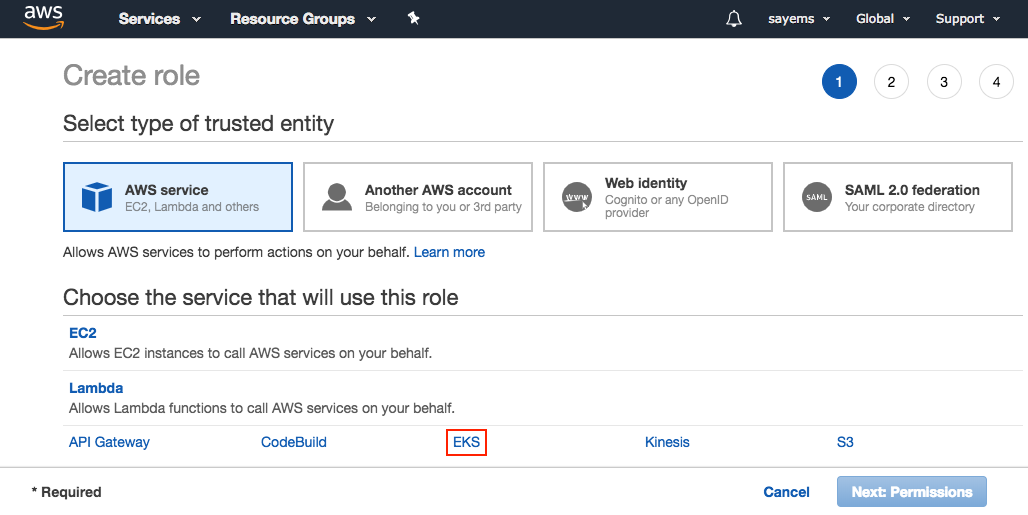This screenshot has height=515, width=1028.
Task: Click the Another AWS account person icon
Action: pyautogui.click(x=337, y=197)
